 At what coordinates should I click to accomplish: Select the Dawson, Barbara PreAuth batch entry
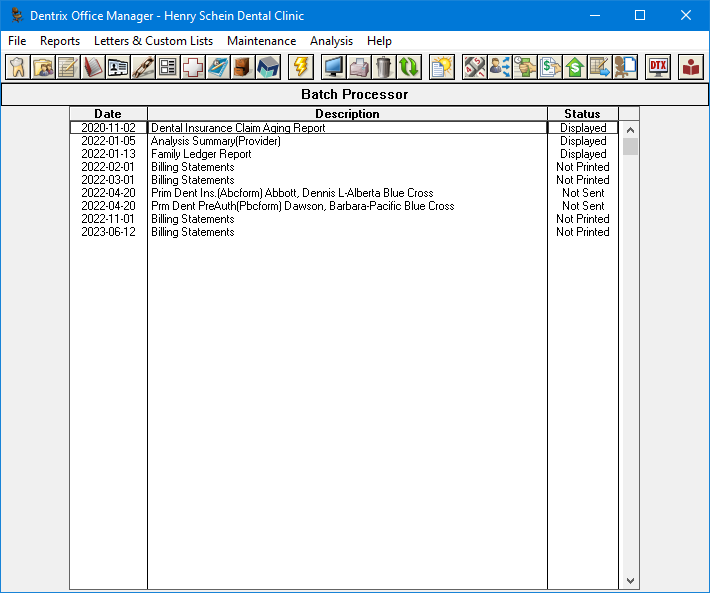pyautogui.click(x=302, y=206)
